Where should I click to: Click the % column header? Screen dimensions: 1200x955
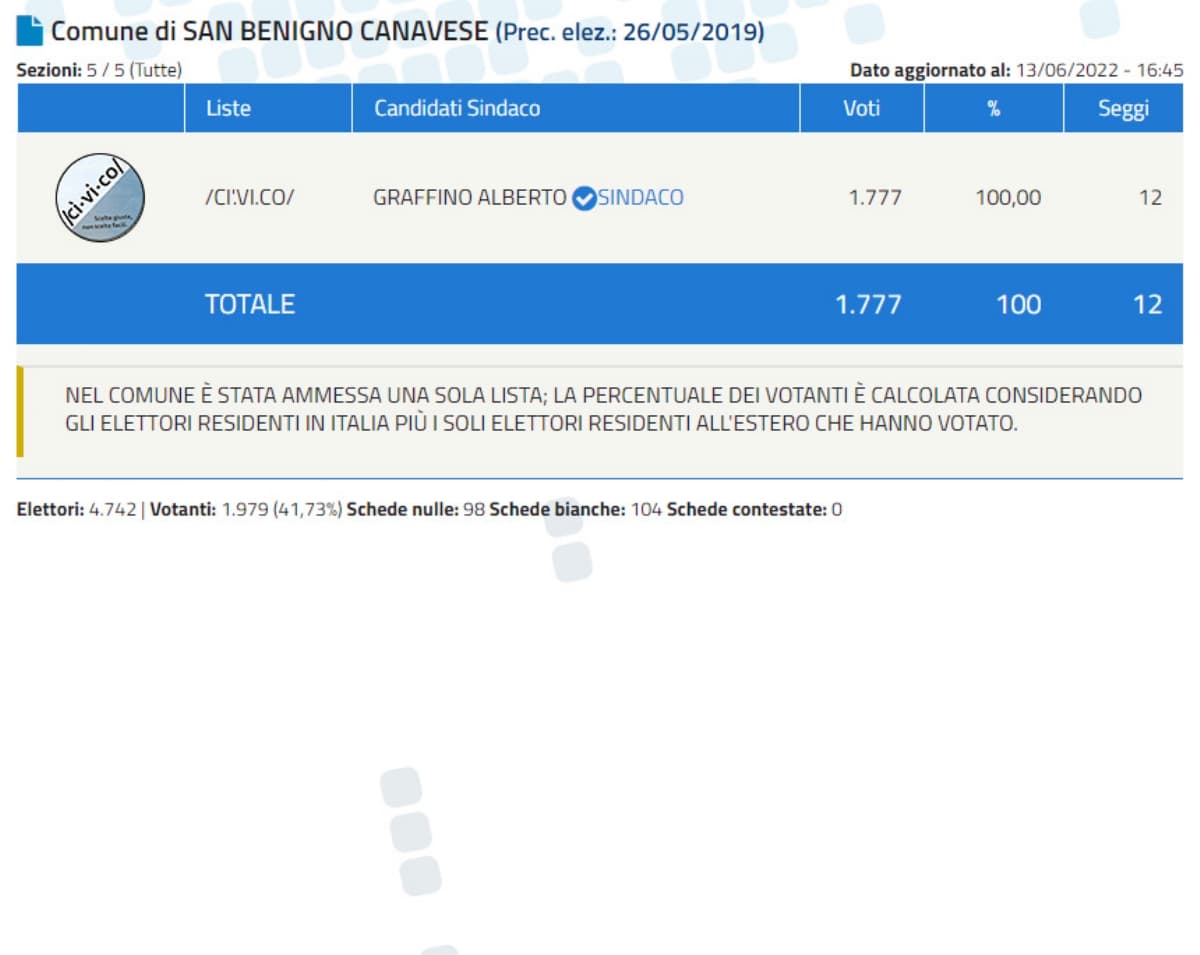[x=993, y=109]
